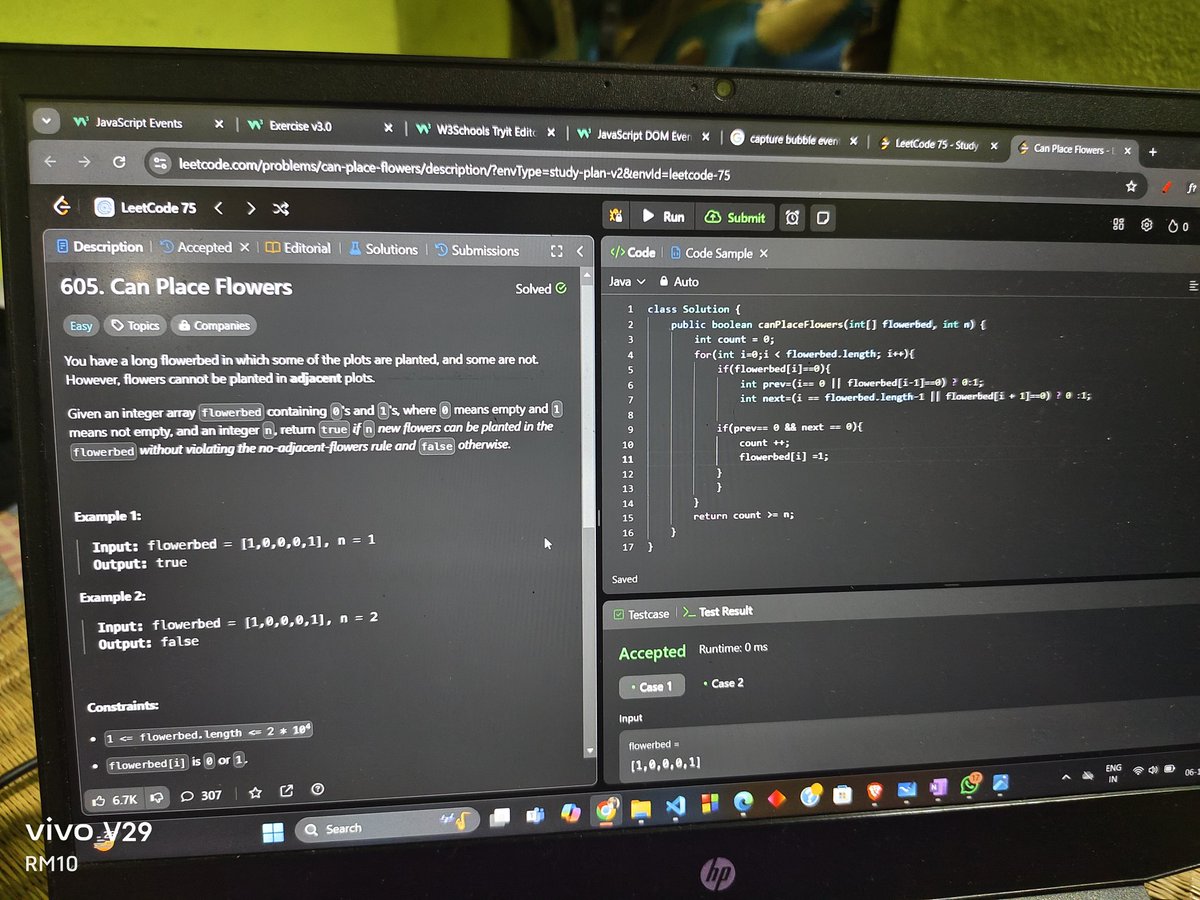Click the 'return count >= n;' code line

[743, 516]
